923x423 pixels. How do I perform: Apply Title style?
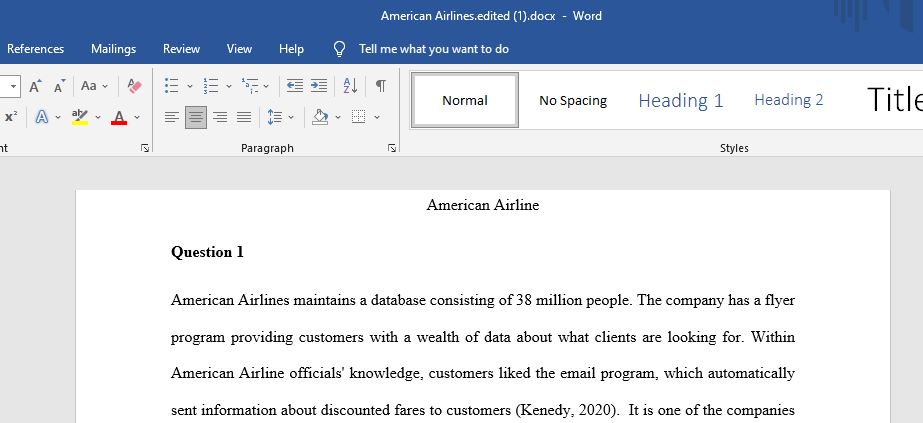(894, 99)
